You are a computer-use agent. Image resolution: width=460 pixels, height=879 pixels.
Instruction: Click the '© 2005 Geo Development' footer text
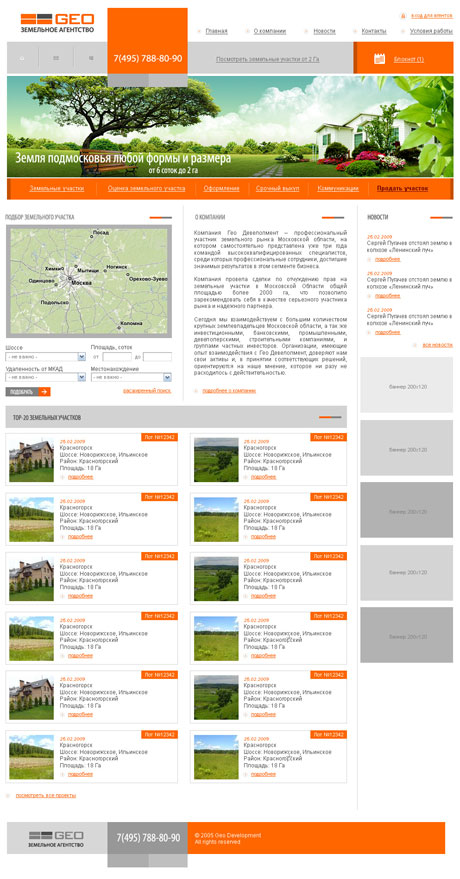click(228, 835)
